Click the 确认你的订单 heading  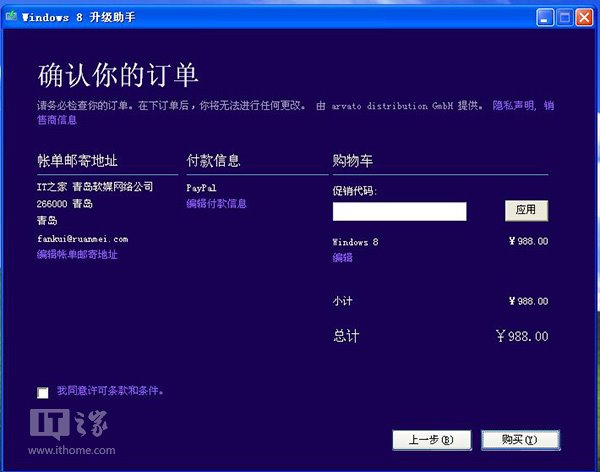tap(118, 75)
